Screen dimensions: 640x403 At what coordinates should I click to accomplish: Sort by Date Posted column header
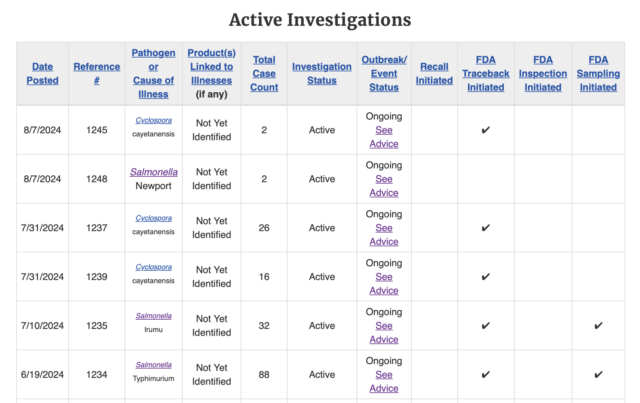42,73
